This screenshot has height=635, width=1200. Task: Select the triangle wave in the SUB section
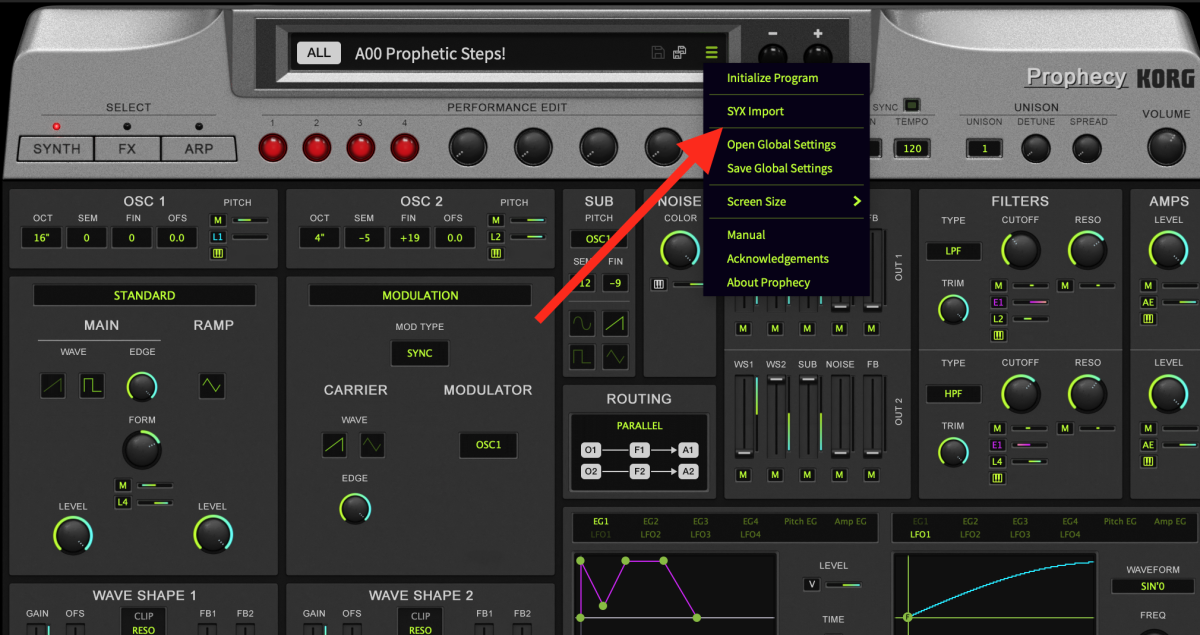pyautogui.click(x=616, y=356)
